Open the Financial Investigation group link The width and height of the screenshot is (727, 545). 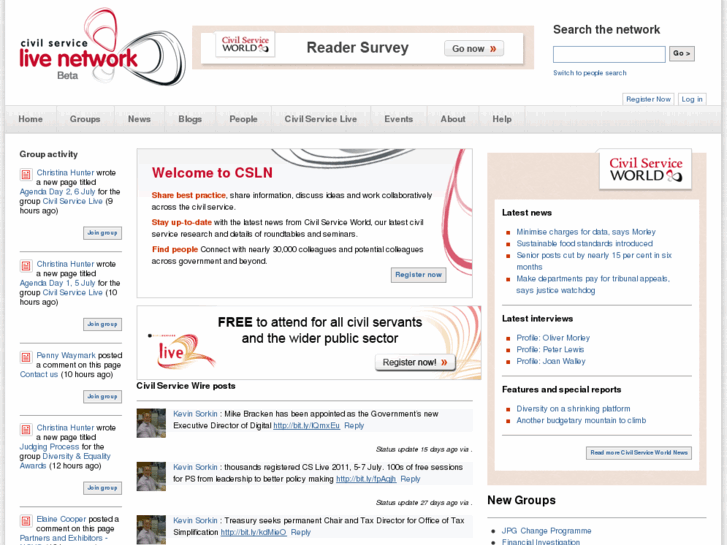pyautogui.click(x=541, y=542)
